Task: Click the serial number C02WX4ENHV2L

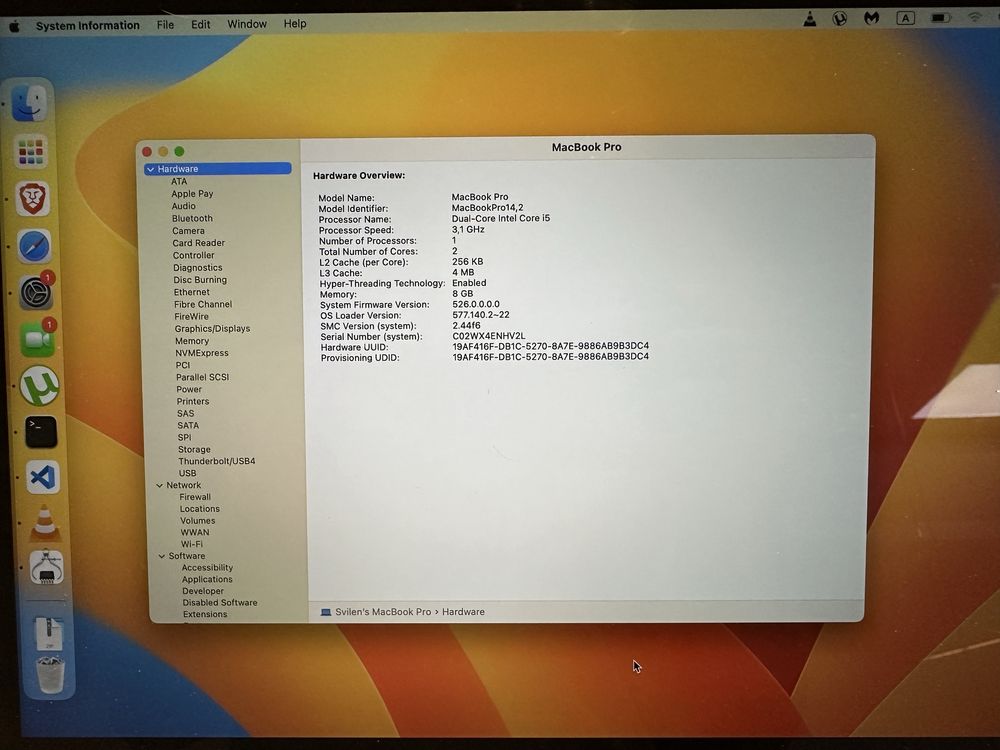Action: tap(489, 335)
